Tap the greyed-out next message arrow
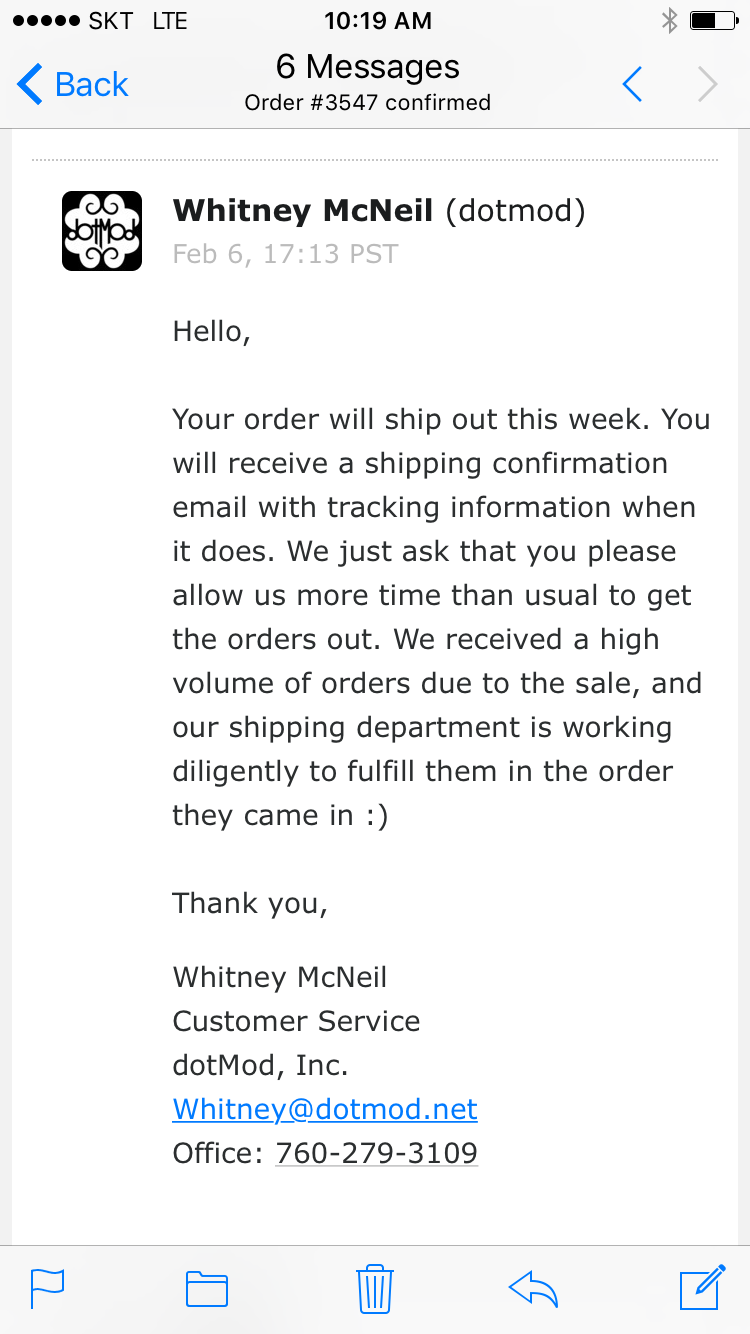Viewport: 750px width, 1334px height. point(708,85)
